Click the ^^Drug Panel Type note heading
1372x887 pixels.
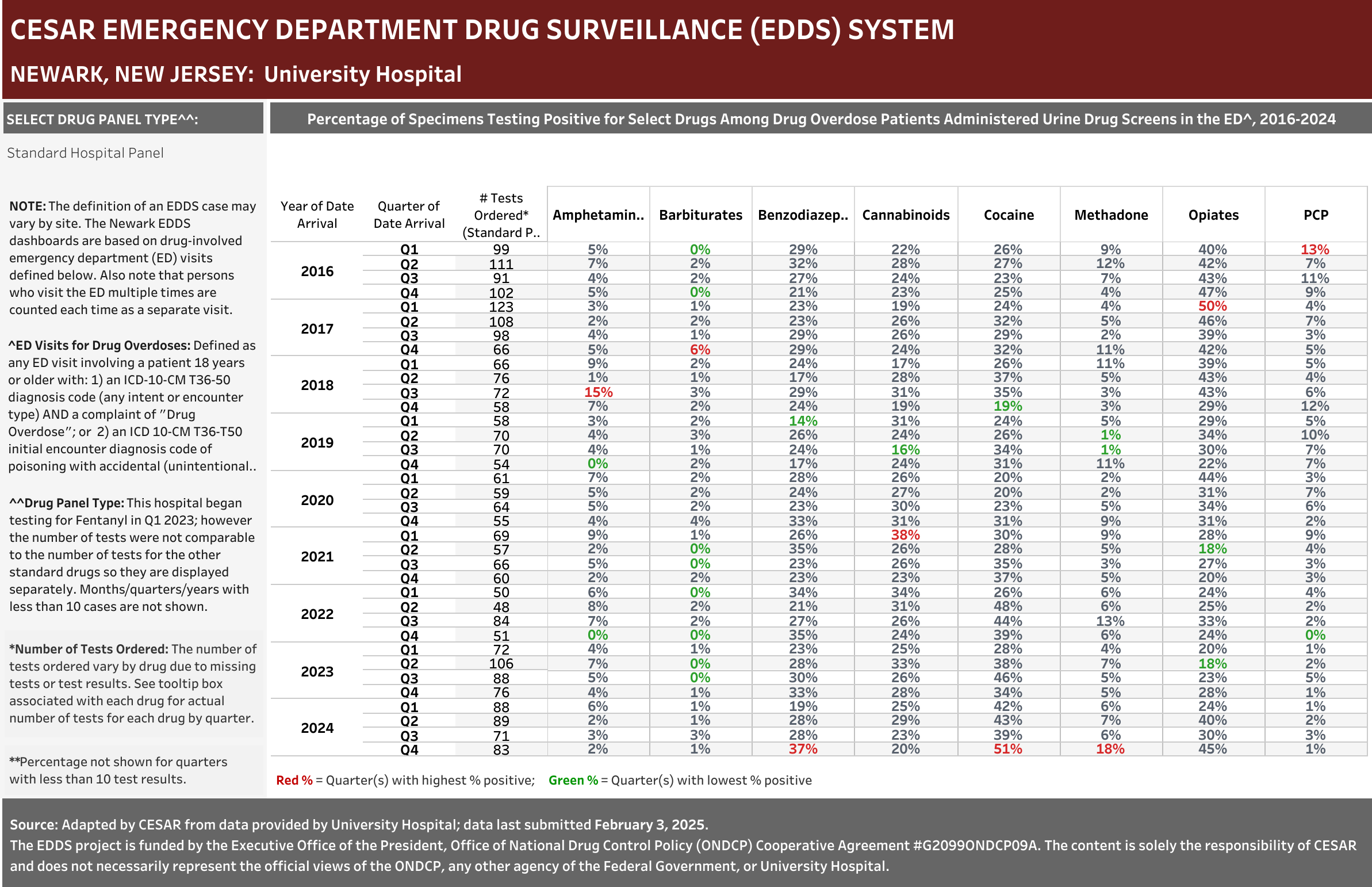coord(66,503)
